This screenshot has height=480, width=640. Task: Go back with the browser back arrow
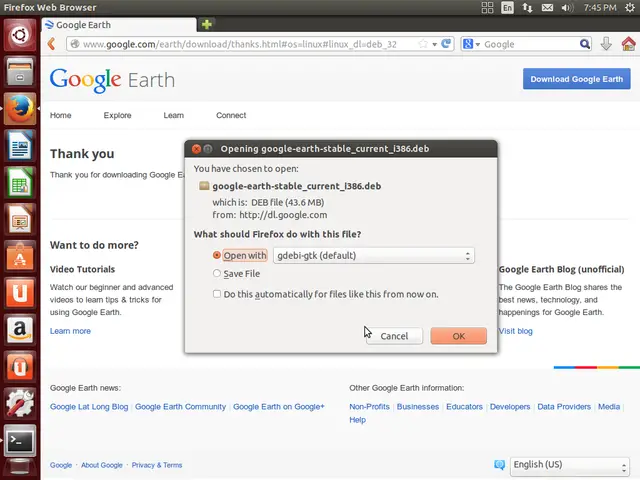click(52, 44)
